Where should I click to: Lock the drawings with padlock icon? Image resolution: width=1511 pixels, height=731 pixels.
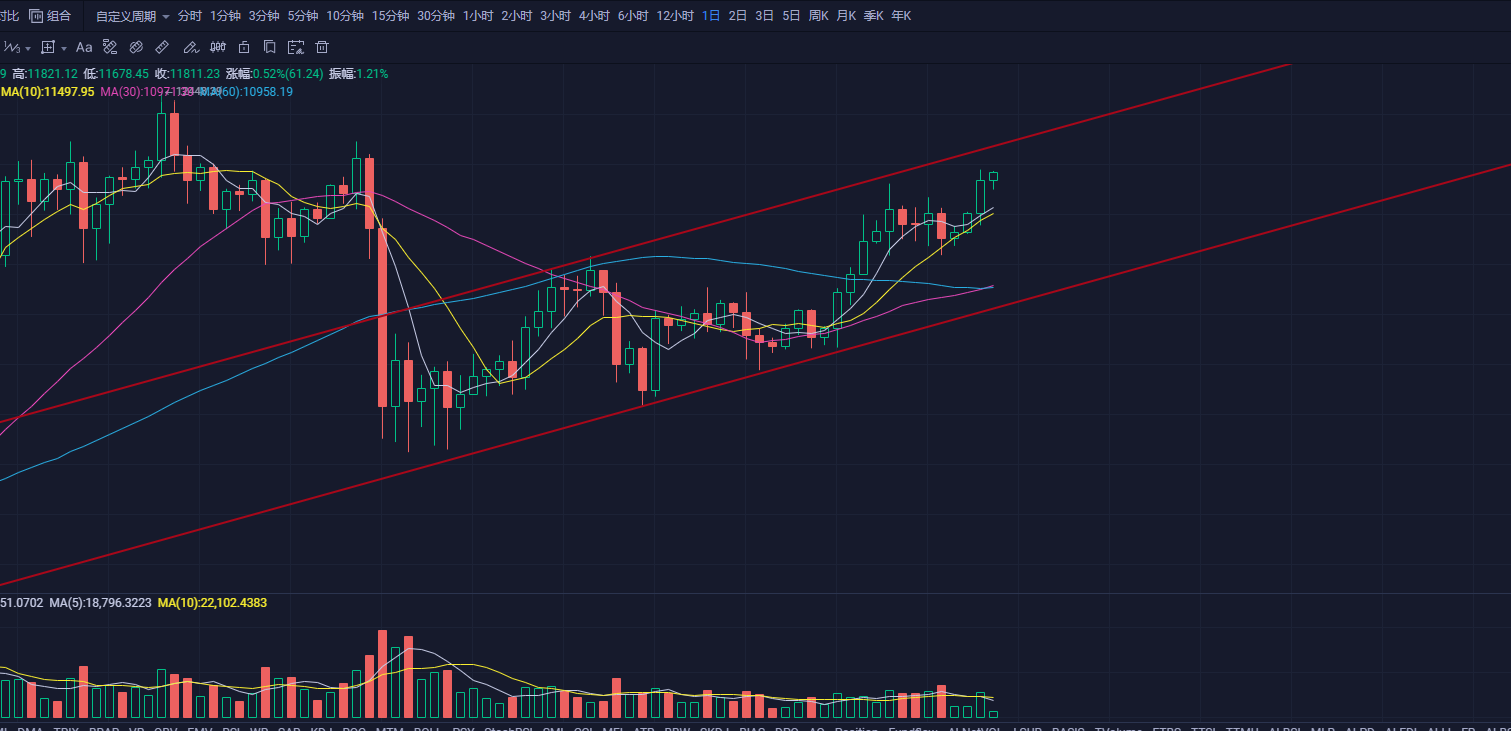click(x=243, y=47)
